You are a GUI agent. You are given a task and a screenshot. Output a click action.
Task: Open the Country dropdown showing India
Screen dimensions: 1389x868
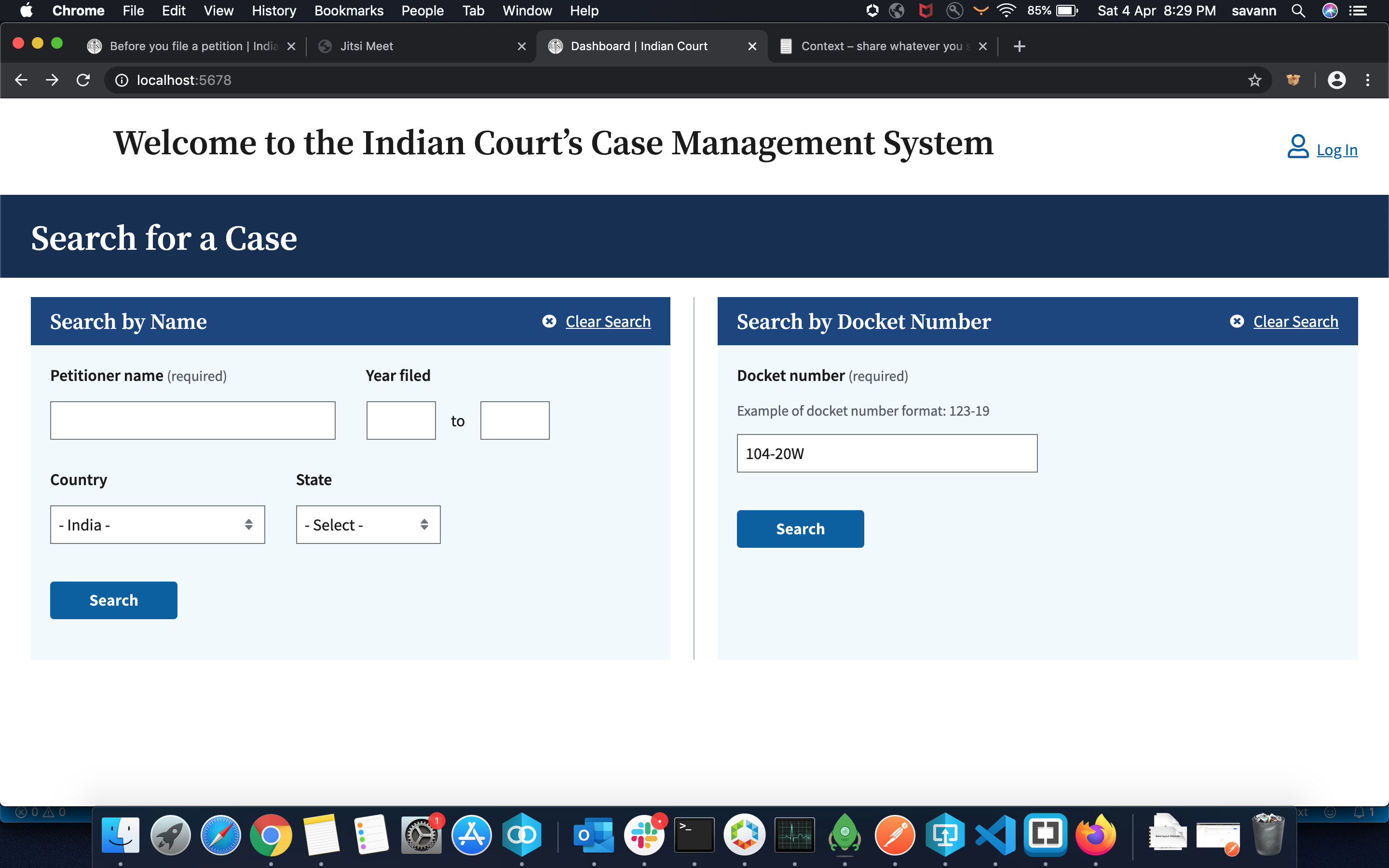coord(157,525)
